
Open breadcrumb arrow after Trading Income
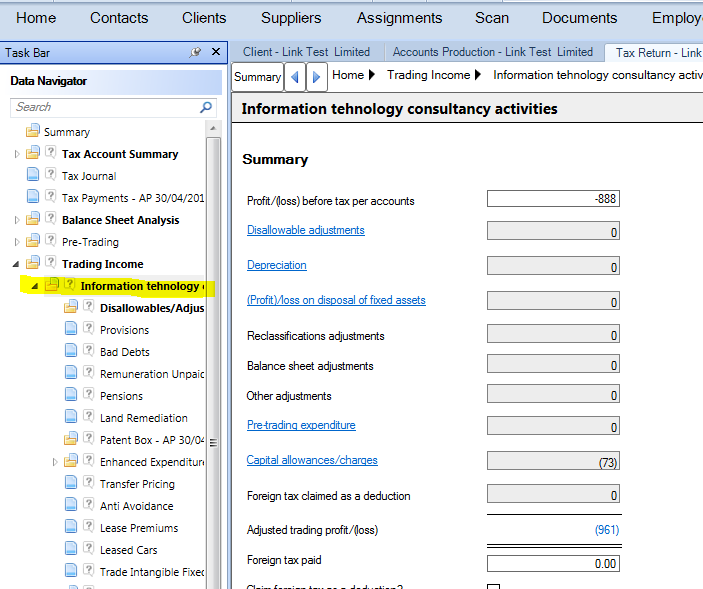[477, 74]
